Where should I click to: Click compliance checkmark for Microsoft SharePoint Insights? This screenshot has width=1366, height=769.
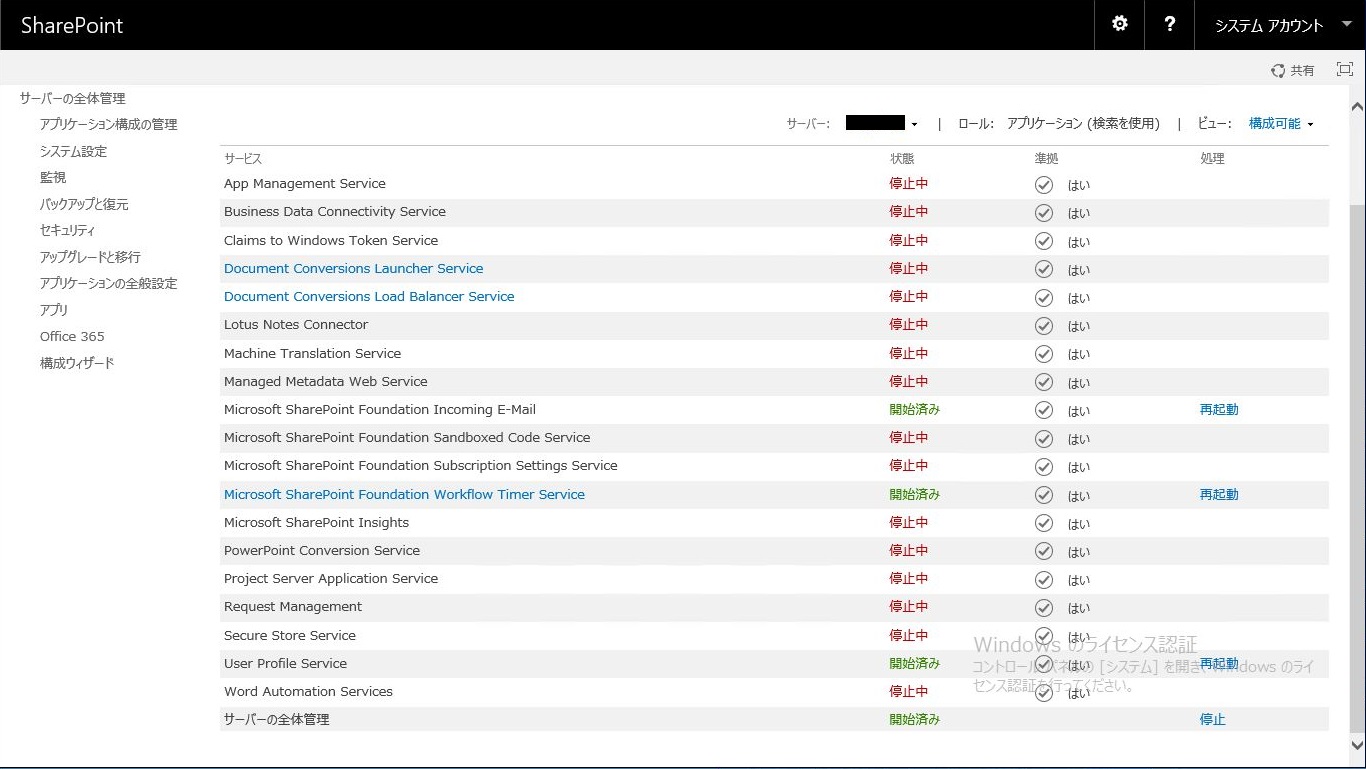click(1044, 523)
